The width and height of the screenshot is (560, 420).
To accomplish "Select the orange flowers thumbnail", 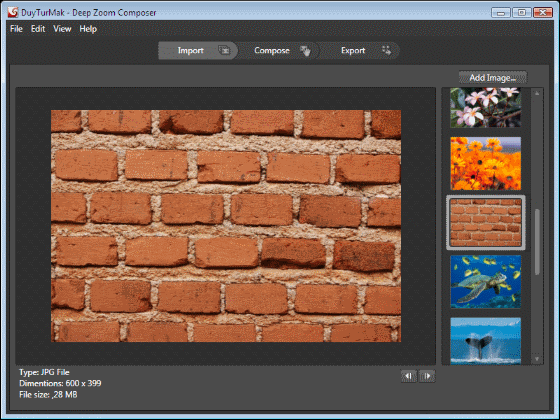I will point(485,163).
